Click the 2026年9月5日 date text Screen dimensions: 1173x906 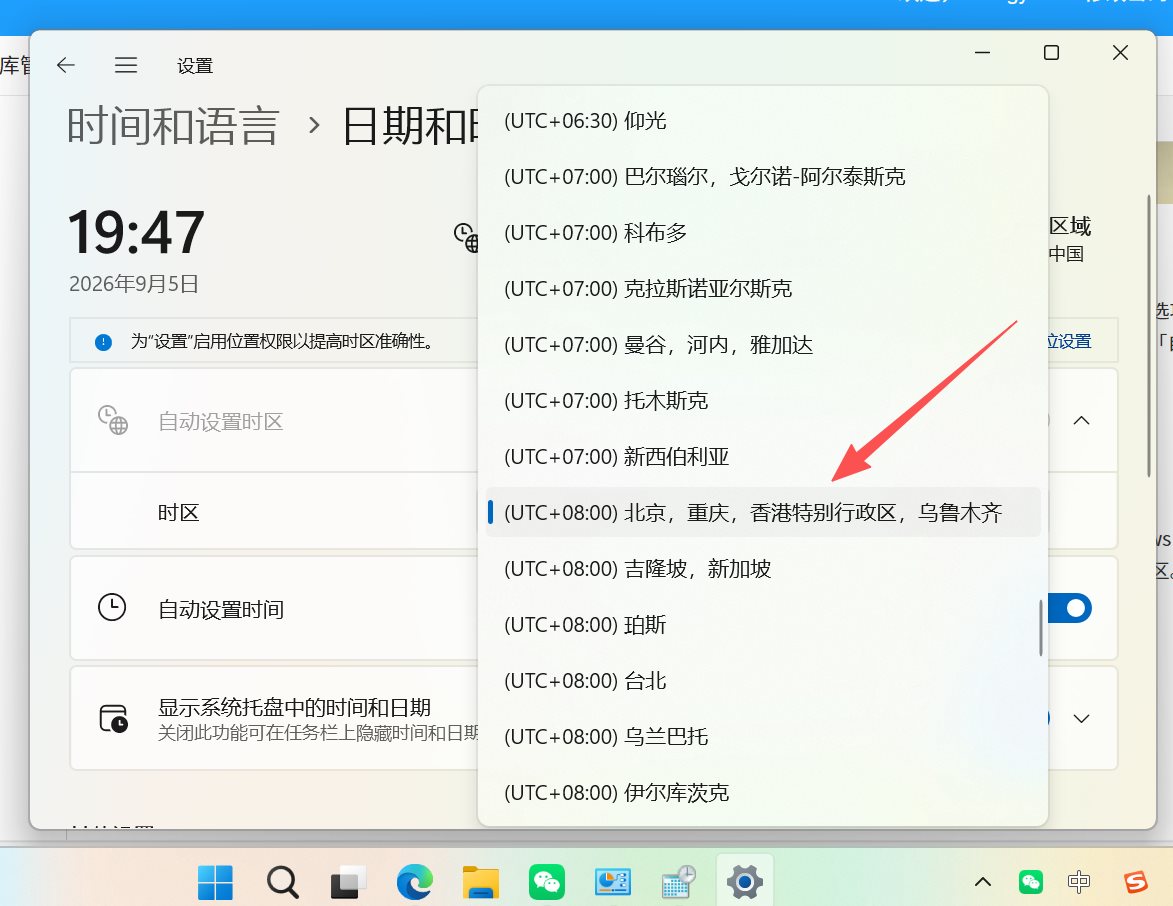[134, 284]
